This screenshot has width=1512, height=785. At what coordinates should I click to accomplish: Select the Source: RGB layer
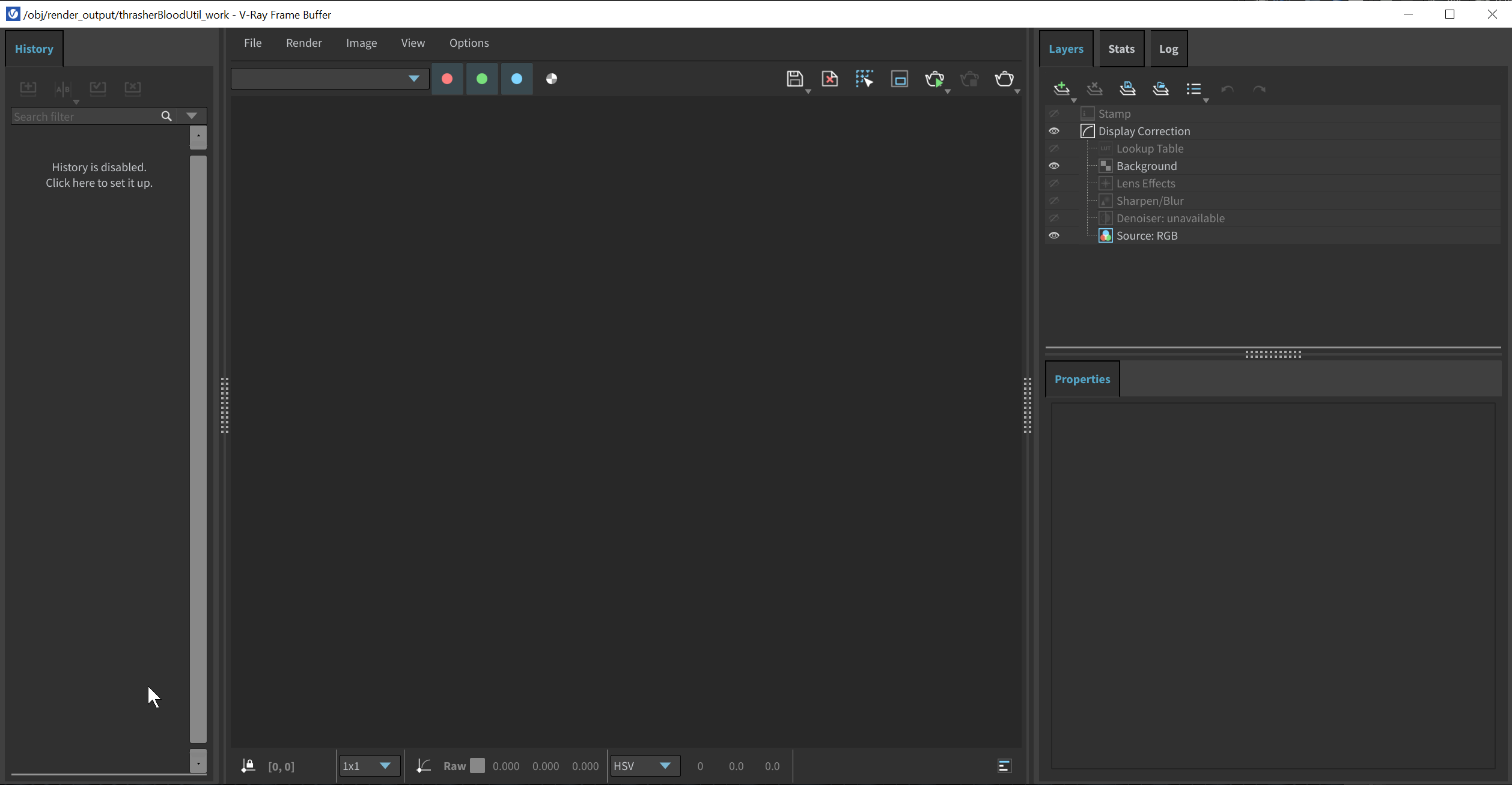click(1273, 235)
